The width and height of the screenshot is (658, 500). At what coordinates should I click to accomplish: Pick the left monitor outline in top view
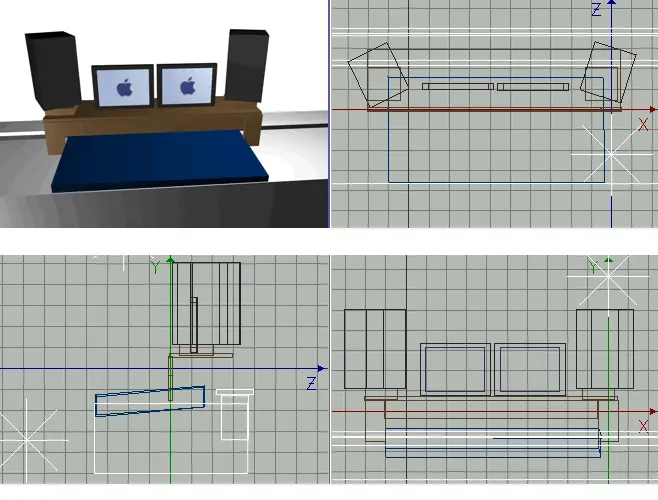(458, 86)
